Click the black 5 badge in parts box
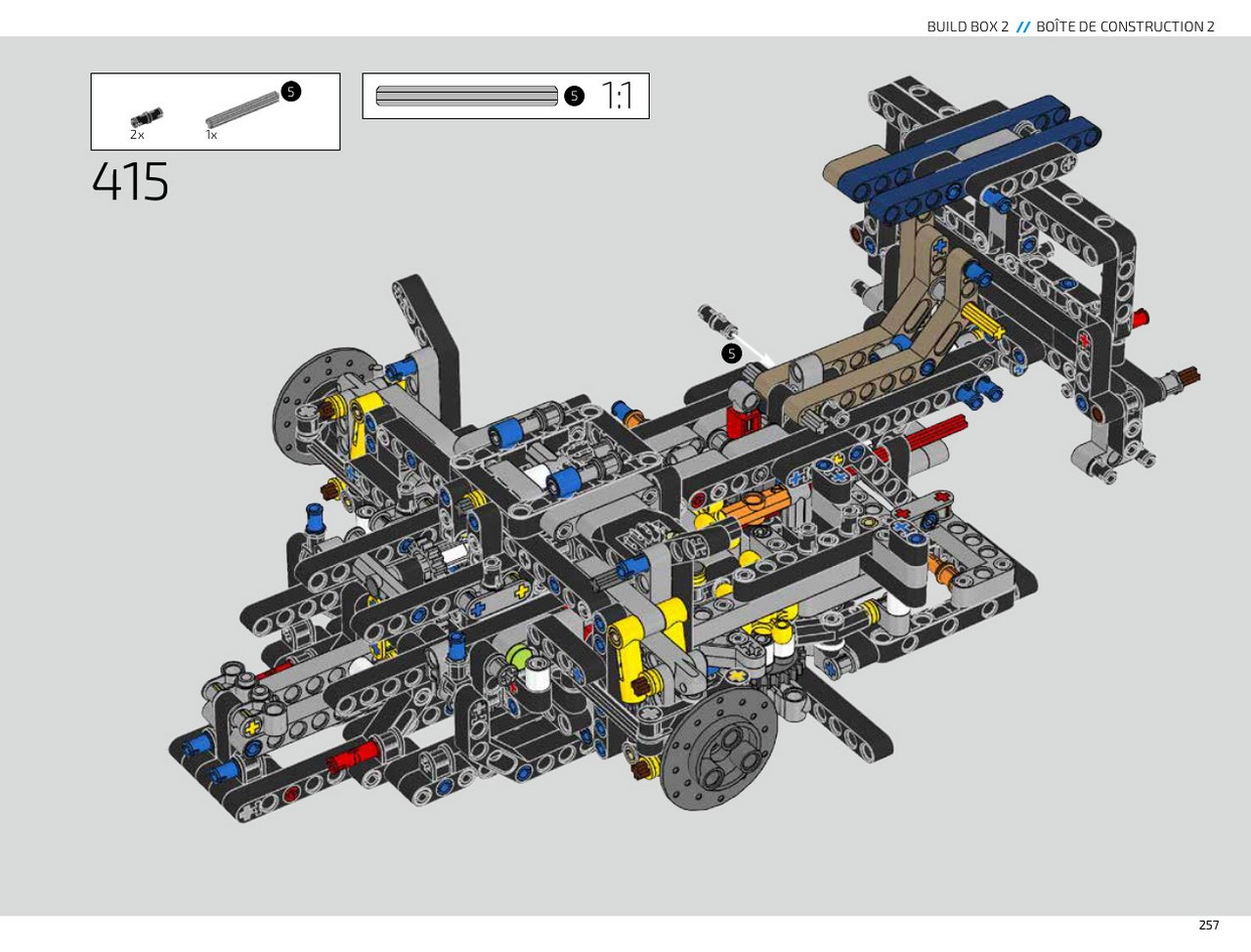Viewport: 1251px width, 952px height. (290, 92)
